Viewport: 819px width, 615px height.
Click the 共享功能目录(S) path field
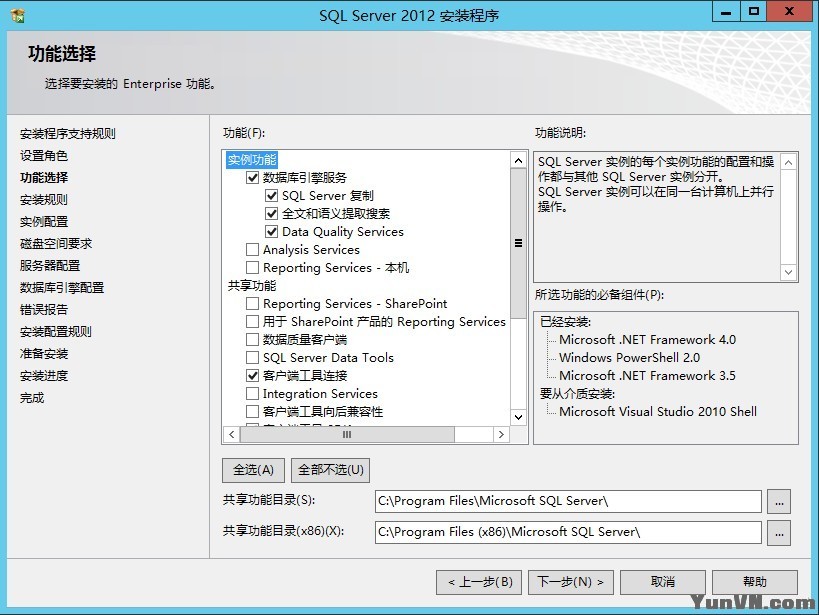(568, 502)
